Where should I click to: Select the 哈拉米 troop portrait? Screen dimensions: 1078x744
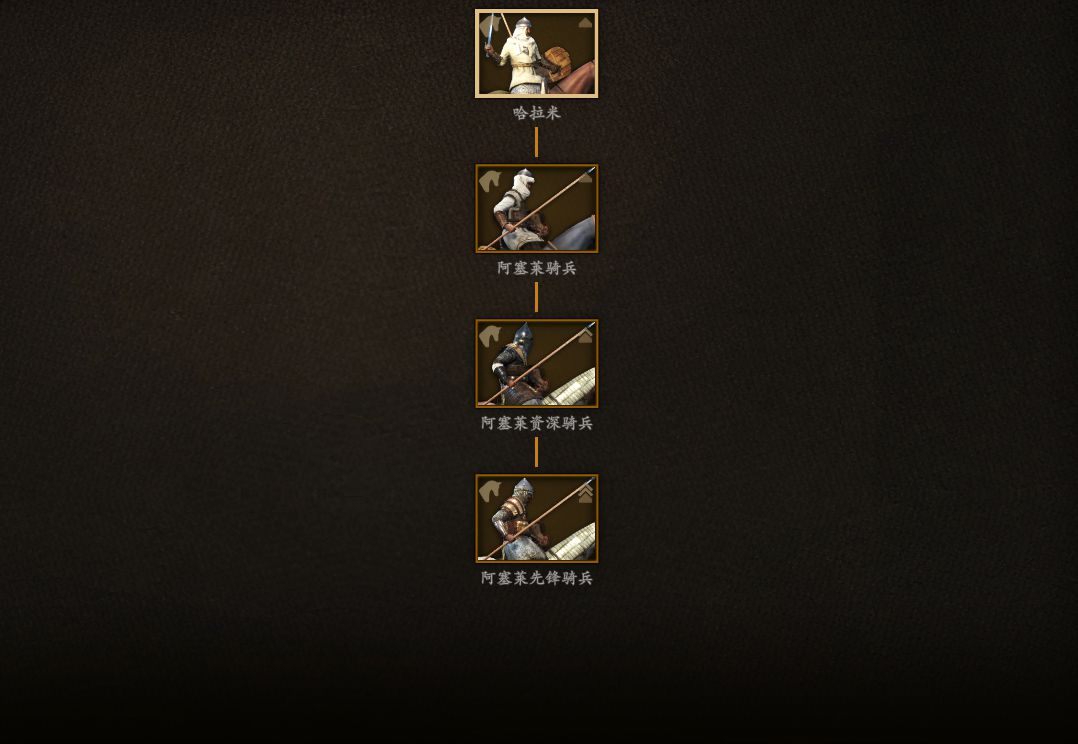[536, 54]
